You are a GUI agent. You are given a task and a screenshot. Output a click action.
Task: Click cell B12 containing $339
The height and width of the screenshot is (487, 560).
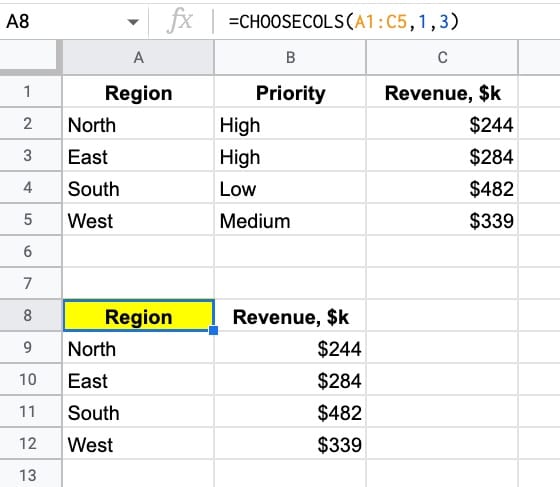[x=290, y=443]
